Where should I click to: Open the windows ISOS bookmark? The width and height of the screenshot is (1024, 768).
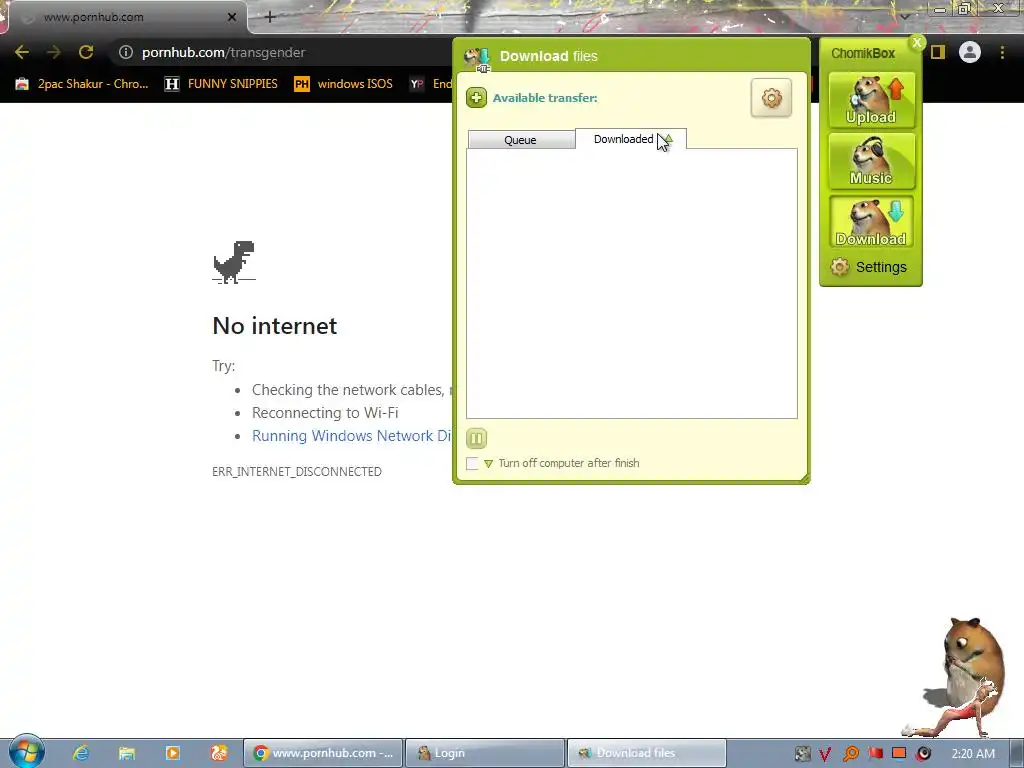coord(344,84)
